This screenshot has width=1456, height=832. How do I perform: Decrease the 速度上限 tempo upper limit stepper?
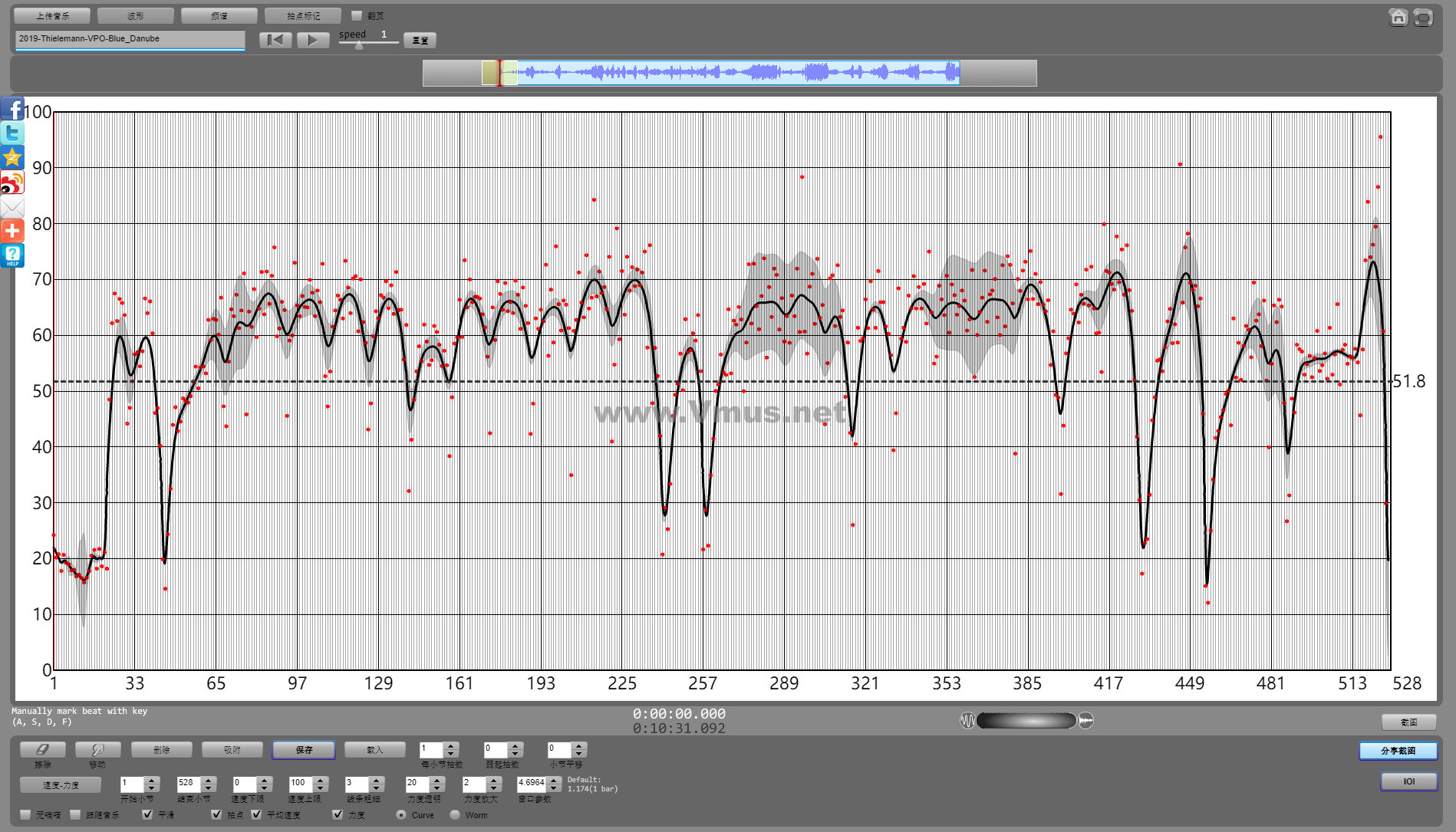(321, 788)
